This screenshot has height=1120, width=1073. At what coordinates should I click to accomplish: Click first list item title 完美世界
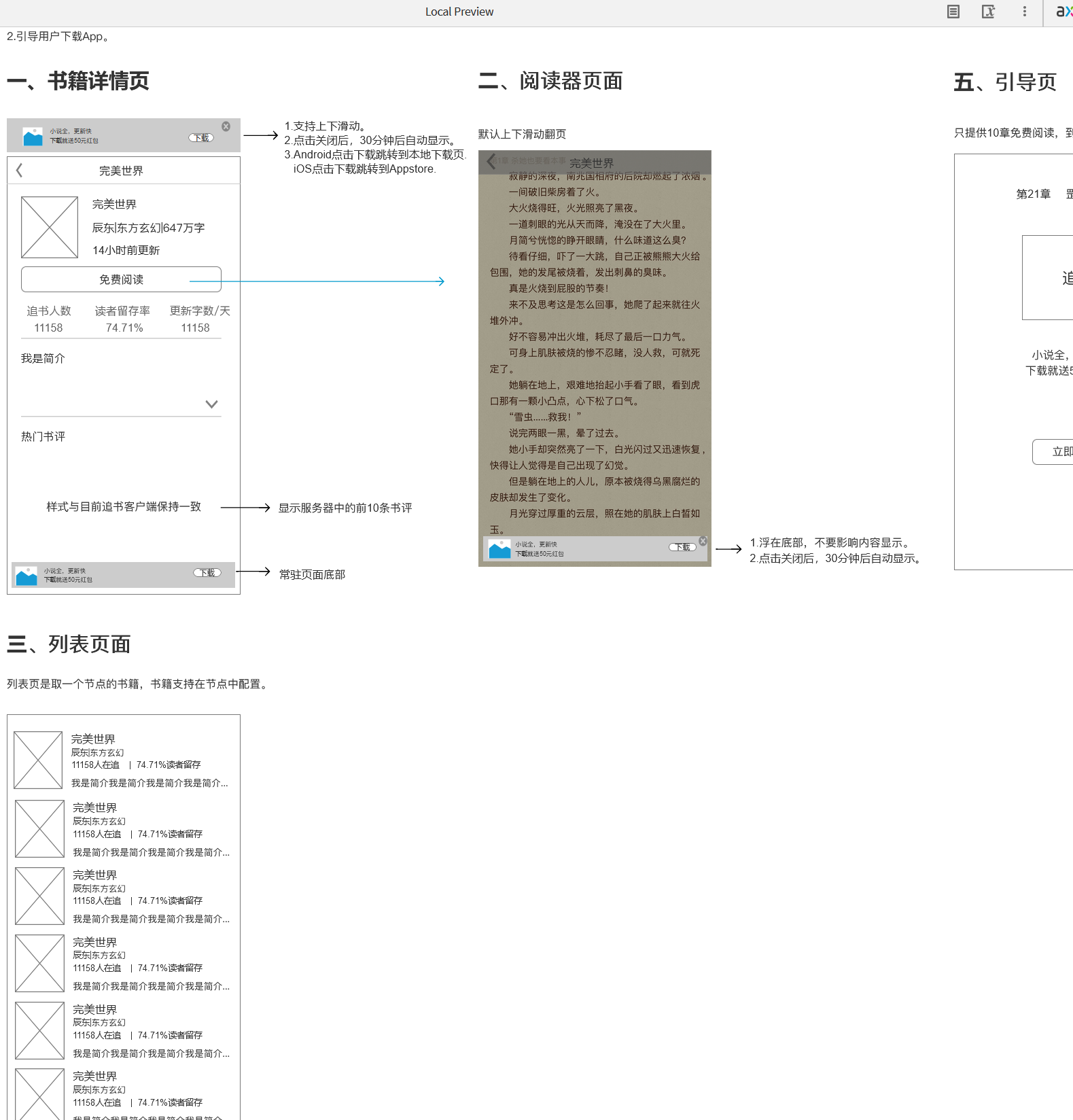pos(93,739)
